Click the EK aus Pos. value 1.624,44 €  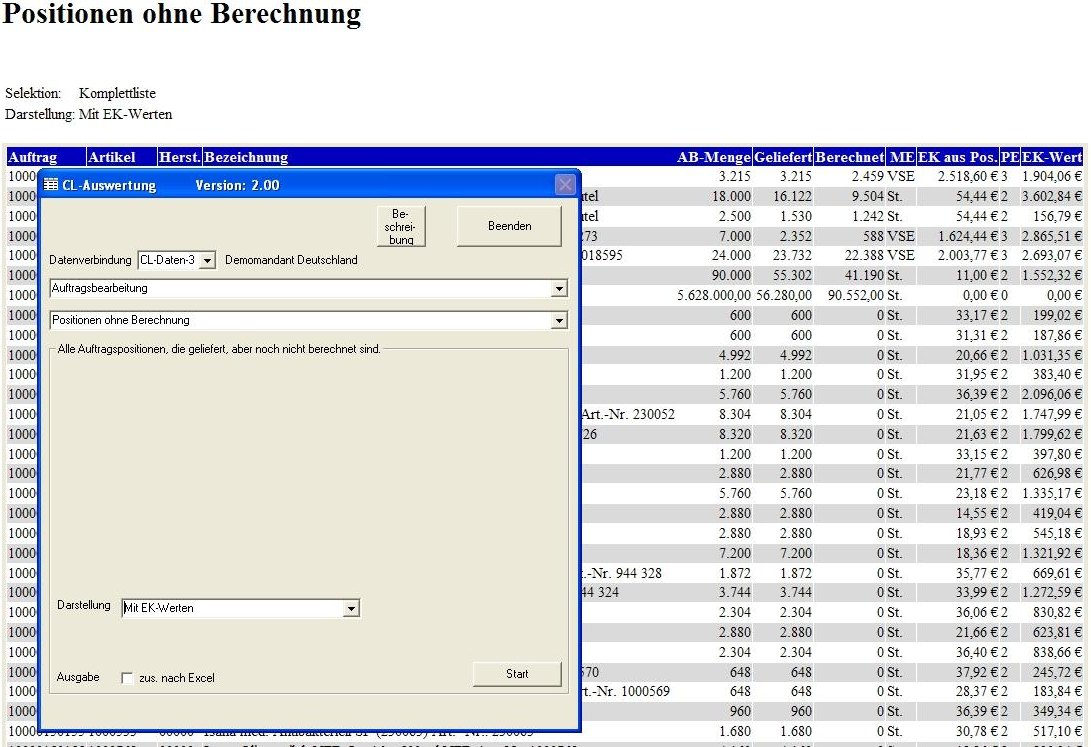(967, 236)
